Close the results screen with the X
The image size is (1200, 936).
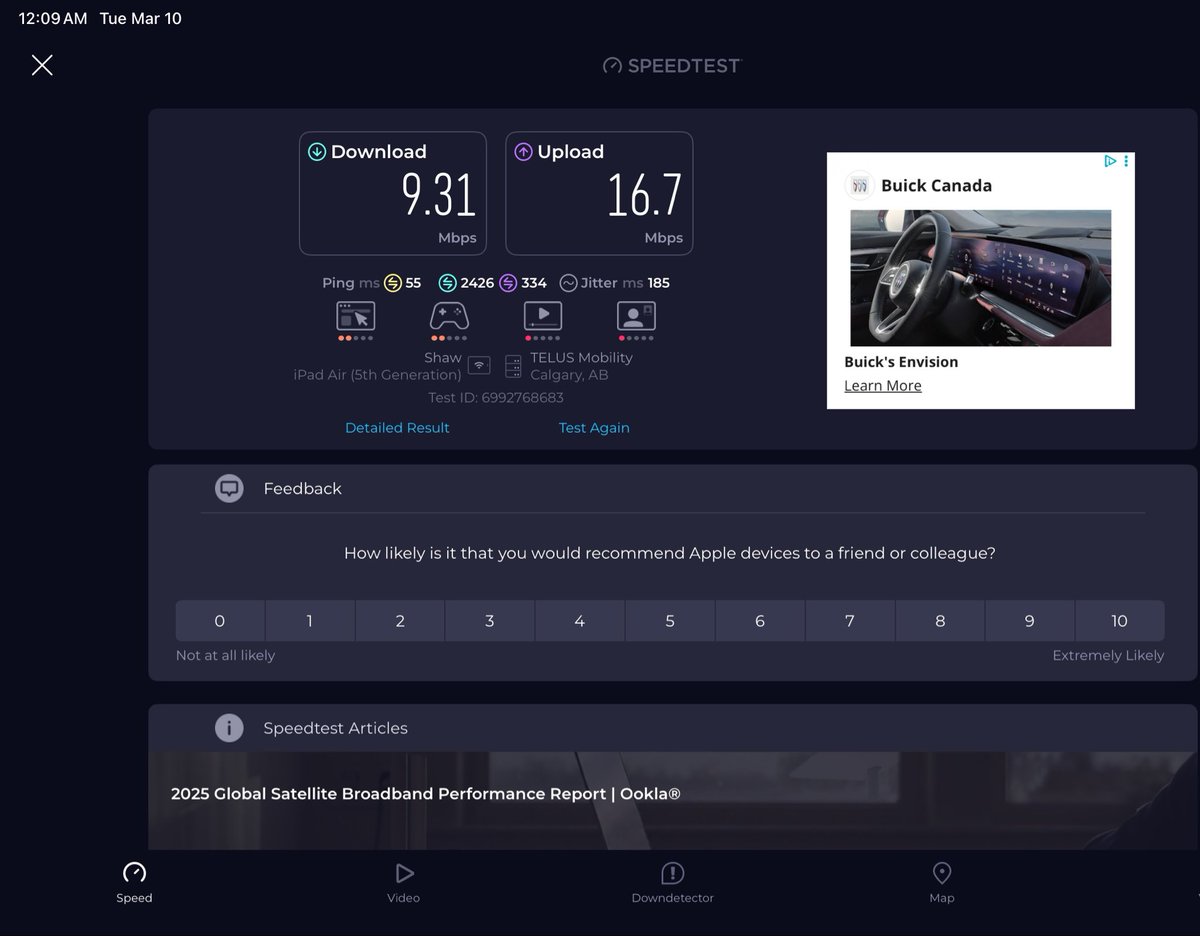pos(42,65)
